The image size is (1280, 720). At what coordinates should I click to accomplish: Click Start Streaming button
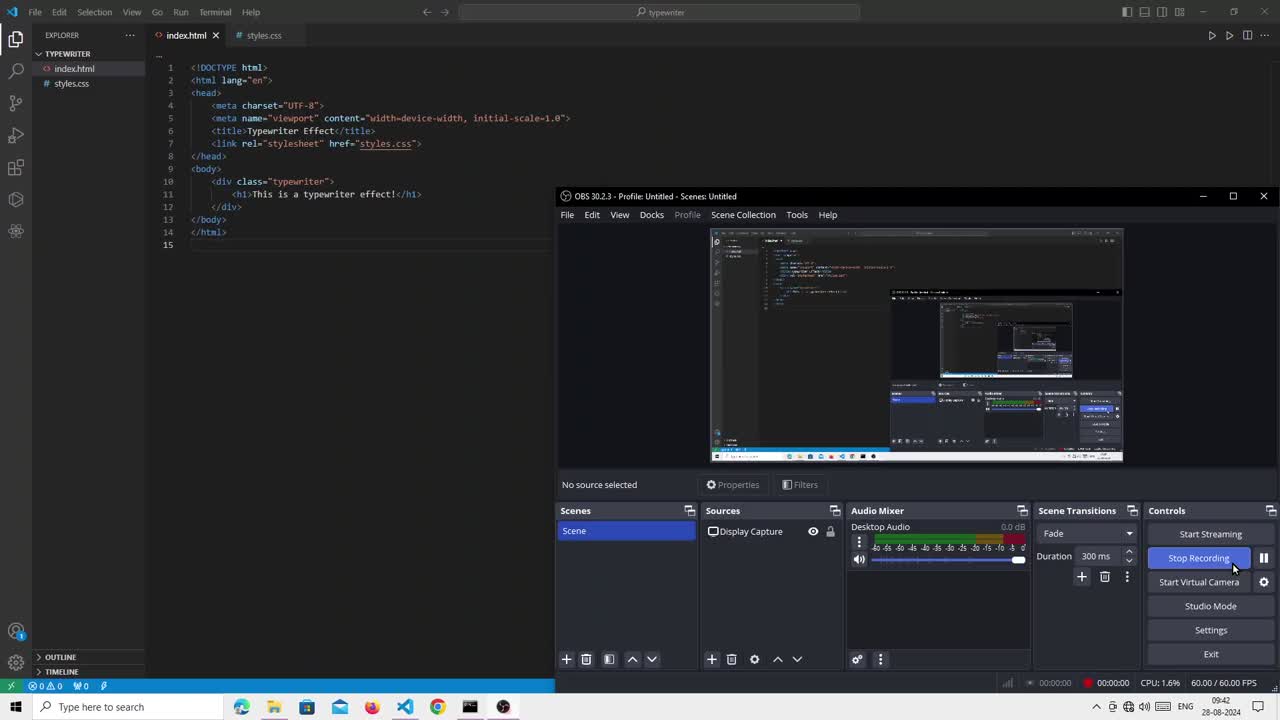click(x=1210, y=534)
